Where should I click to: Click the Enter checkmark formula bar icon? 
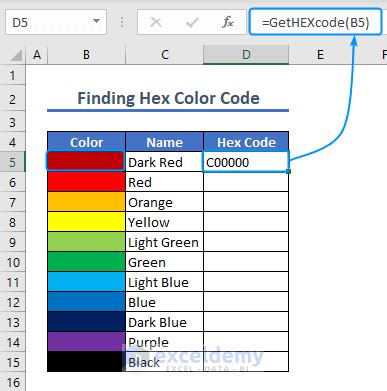[192, 22]
